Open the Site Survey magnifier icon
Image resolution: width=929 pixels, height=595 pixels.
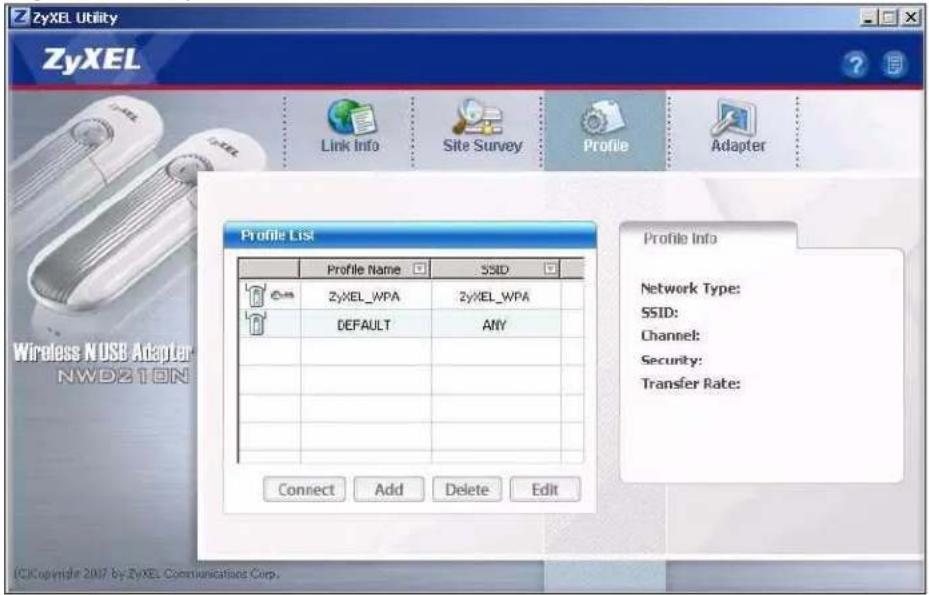(x=478, y=117)
